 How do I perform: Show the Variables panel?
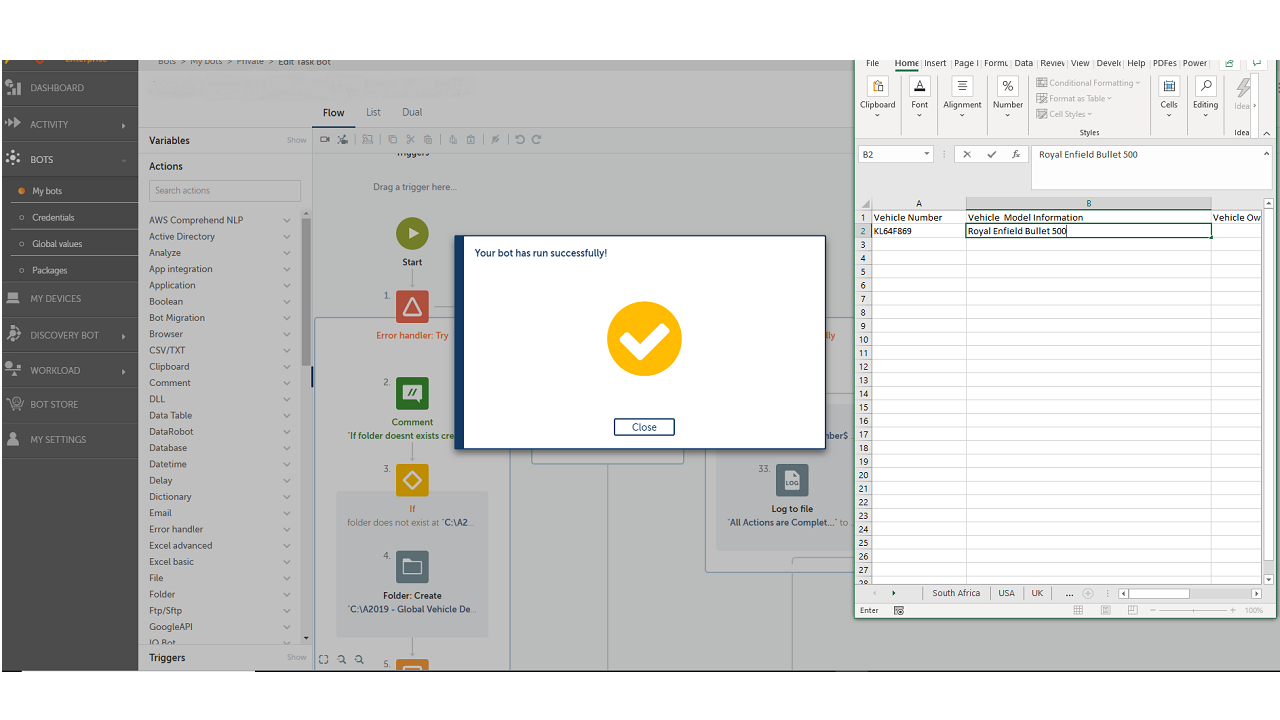click(297, 140)
